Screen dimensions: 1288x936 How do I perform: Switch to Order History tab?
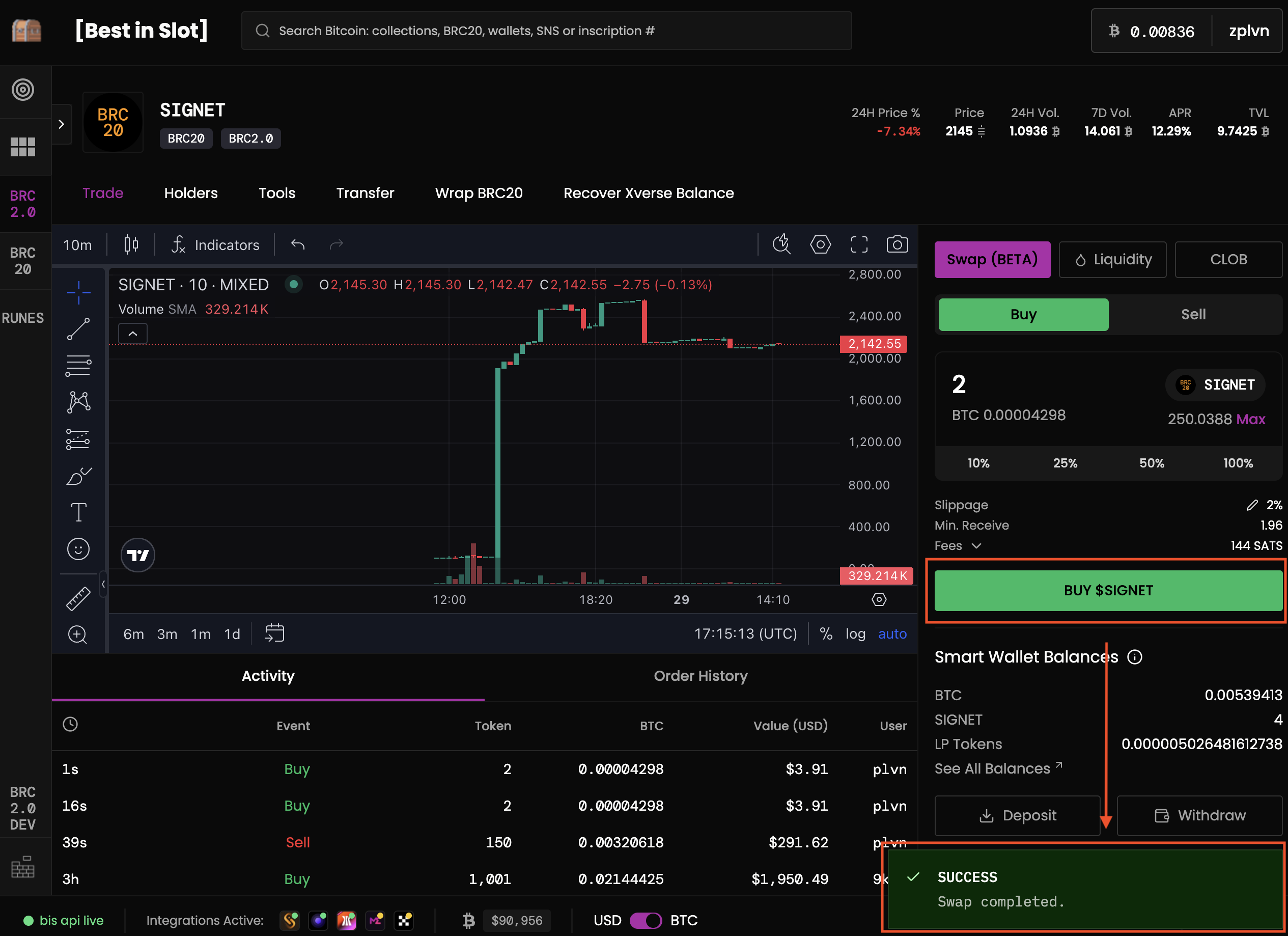[x=700, y=676]
